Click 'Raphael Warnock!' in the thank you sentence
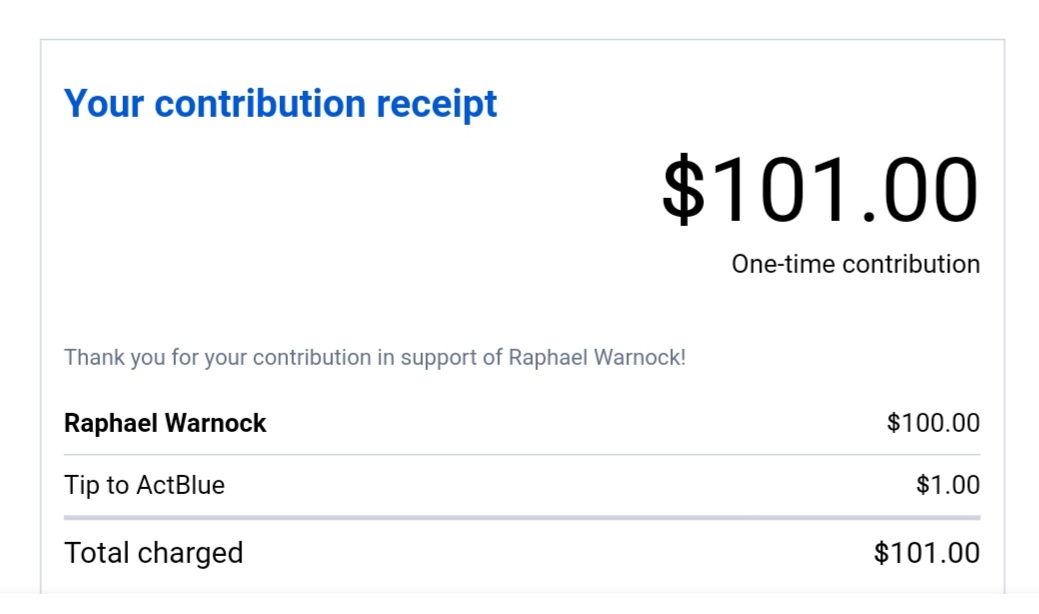The width and height of the screenshot is (1039, 614). coord(597,357)
